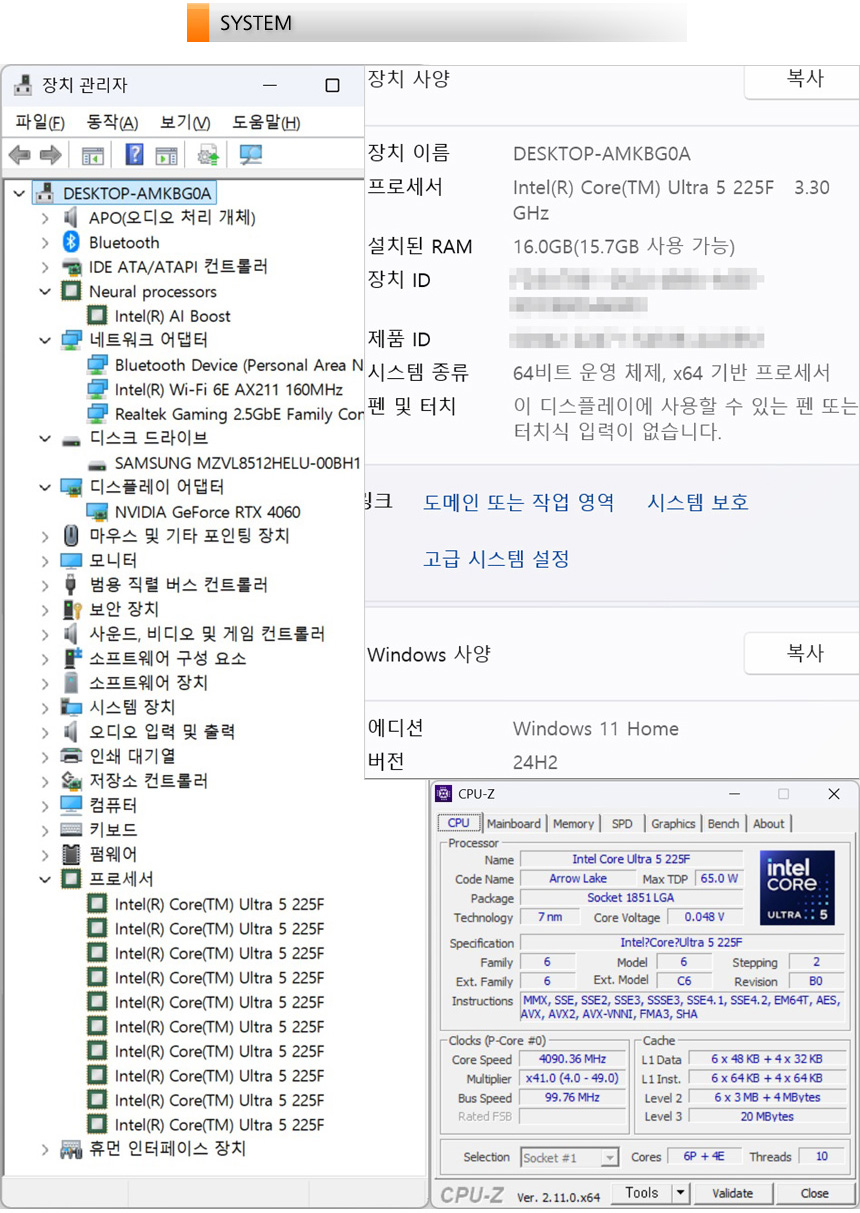This screenshot has width=860, height=1213.
Task: Open Help via the blue question-mark icon
Action: 134,155
